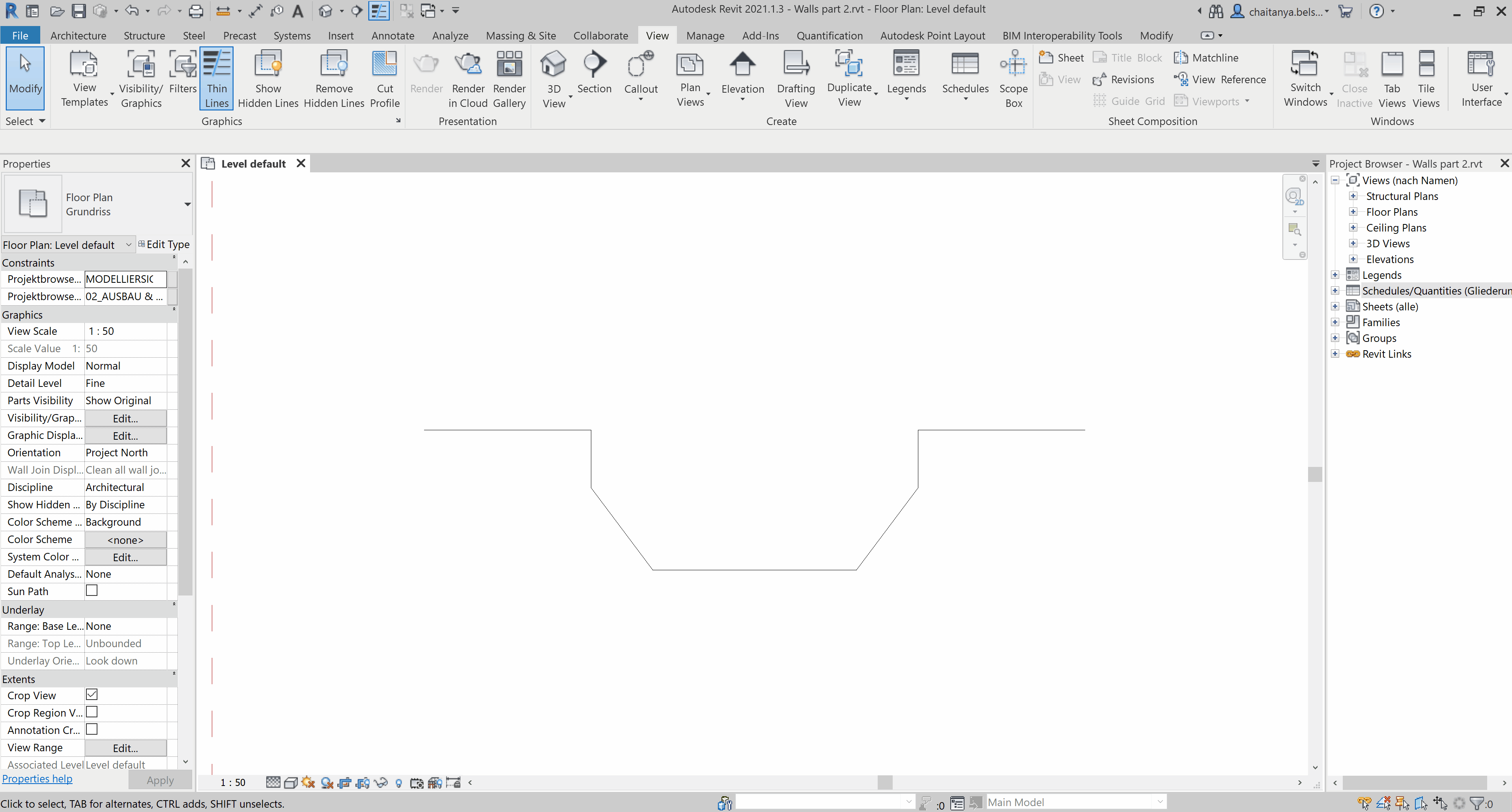This screenshot has width=1512, height=812.
Task: Switch to the Annotate ribbon tab
Action: [392, 35]
